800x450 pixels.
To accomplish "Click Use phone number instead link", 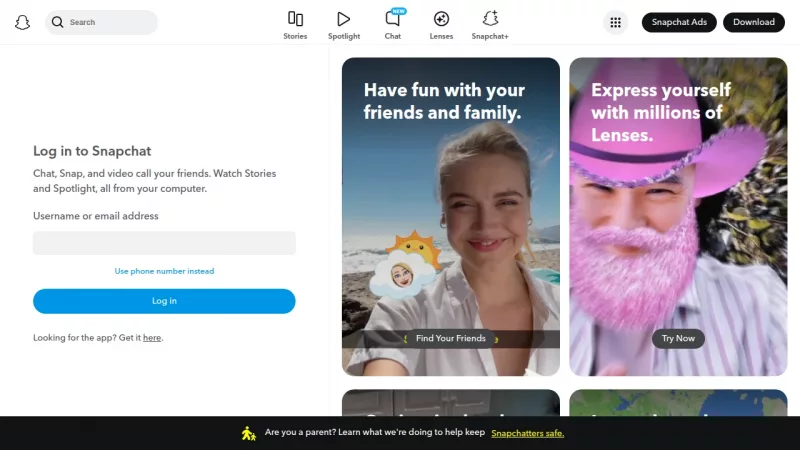I will tap(164, 271).
